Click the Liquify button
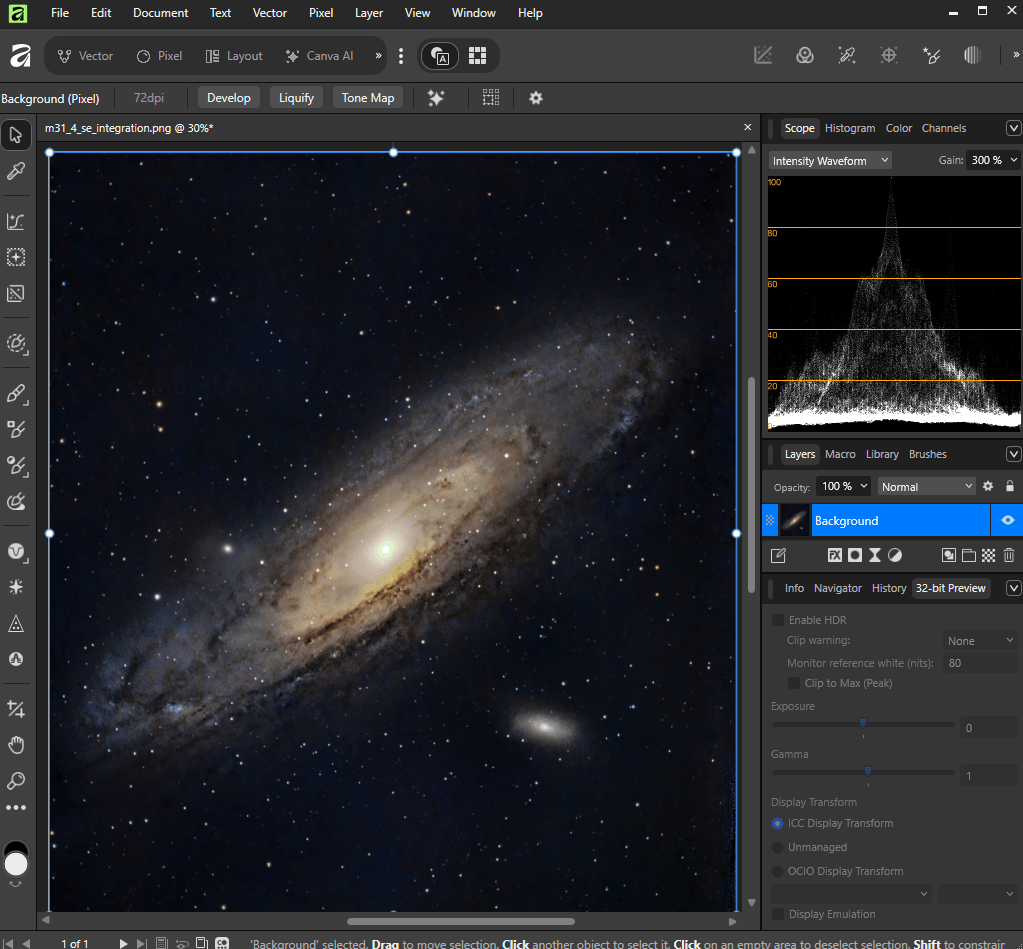1023x949 pixels. (296, 98)
